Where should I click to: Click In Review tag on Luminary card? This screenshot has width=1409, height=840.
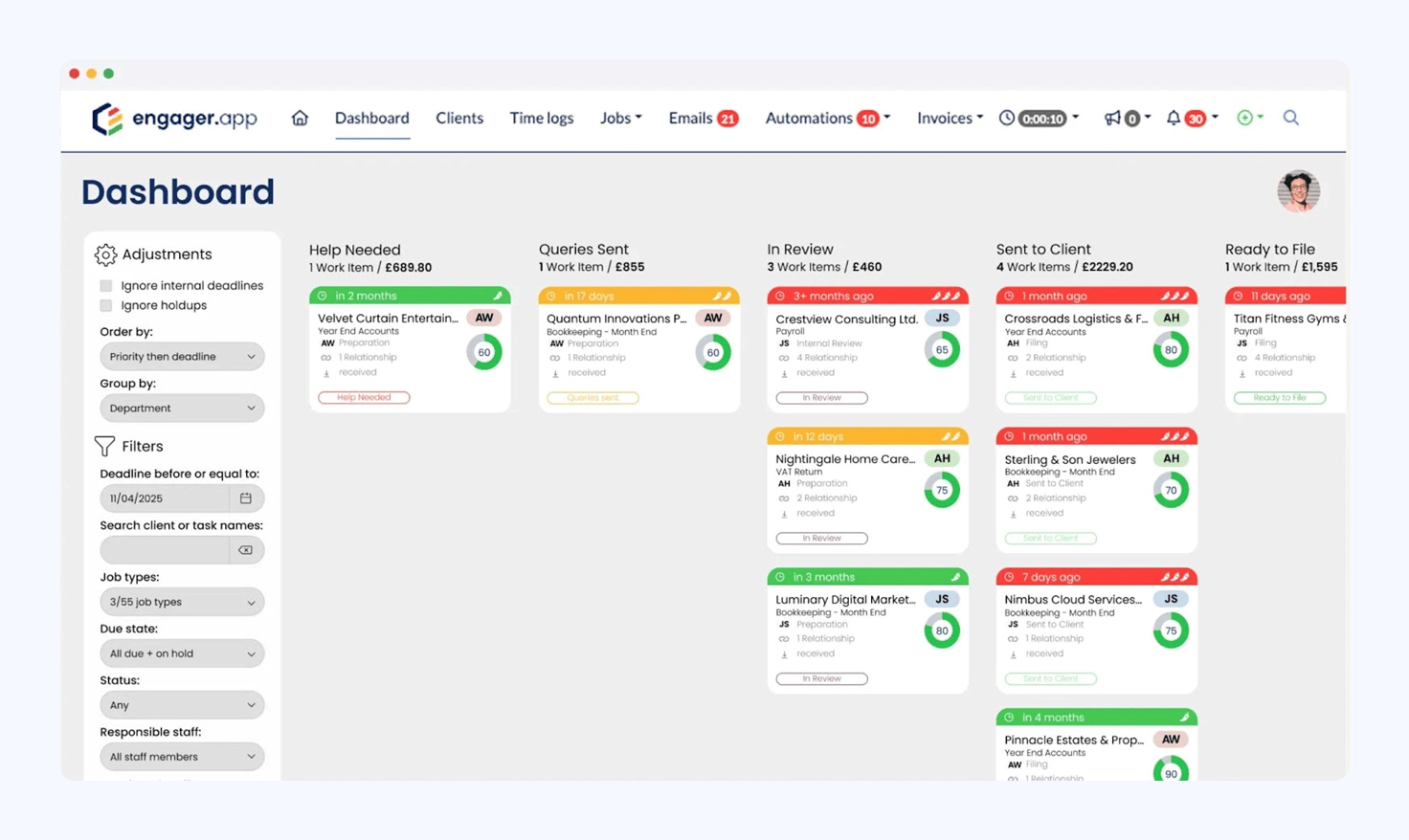(x=821, y=678)
